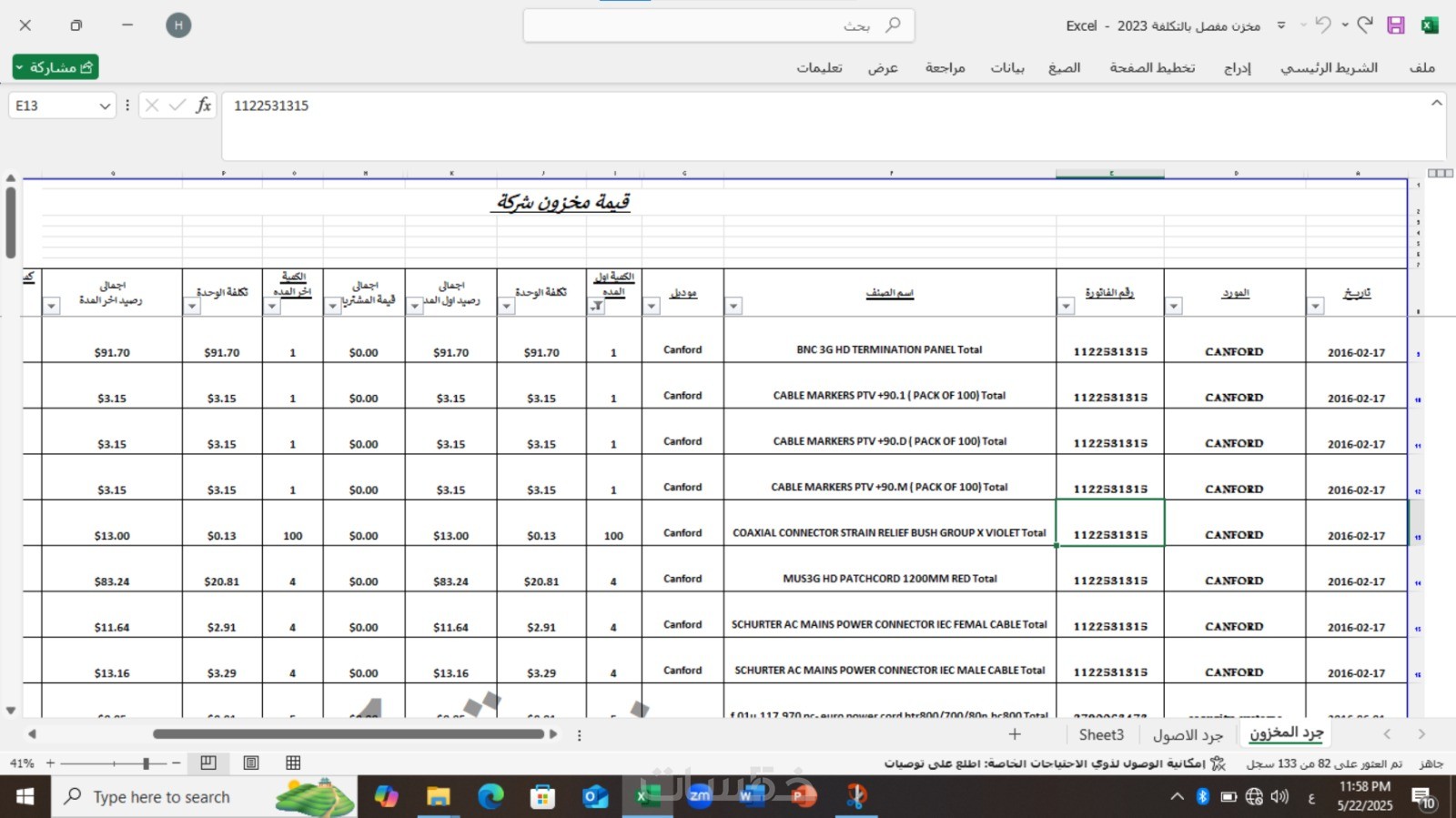
Task: Open Outlook from the taskbar
Action: [594, 797]
